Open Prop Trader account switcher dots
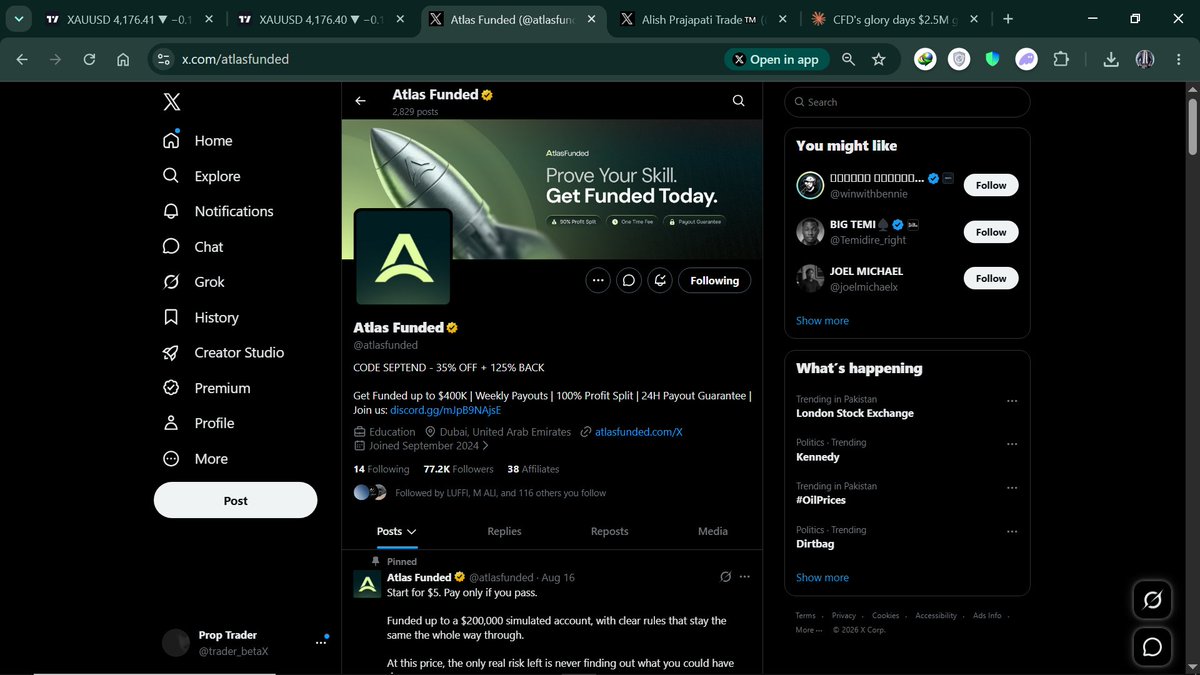1200x675 pixels. (x=321, y=642)
